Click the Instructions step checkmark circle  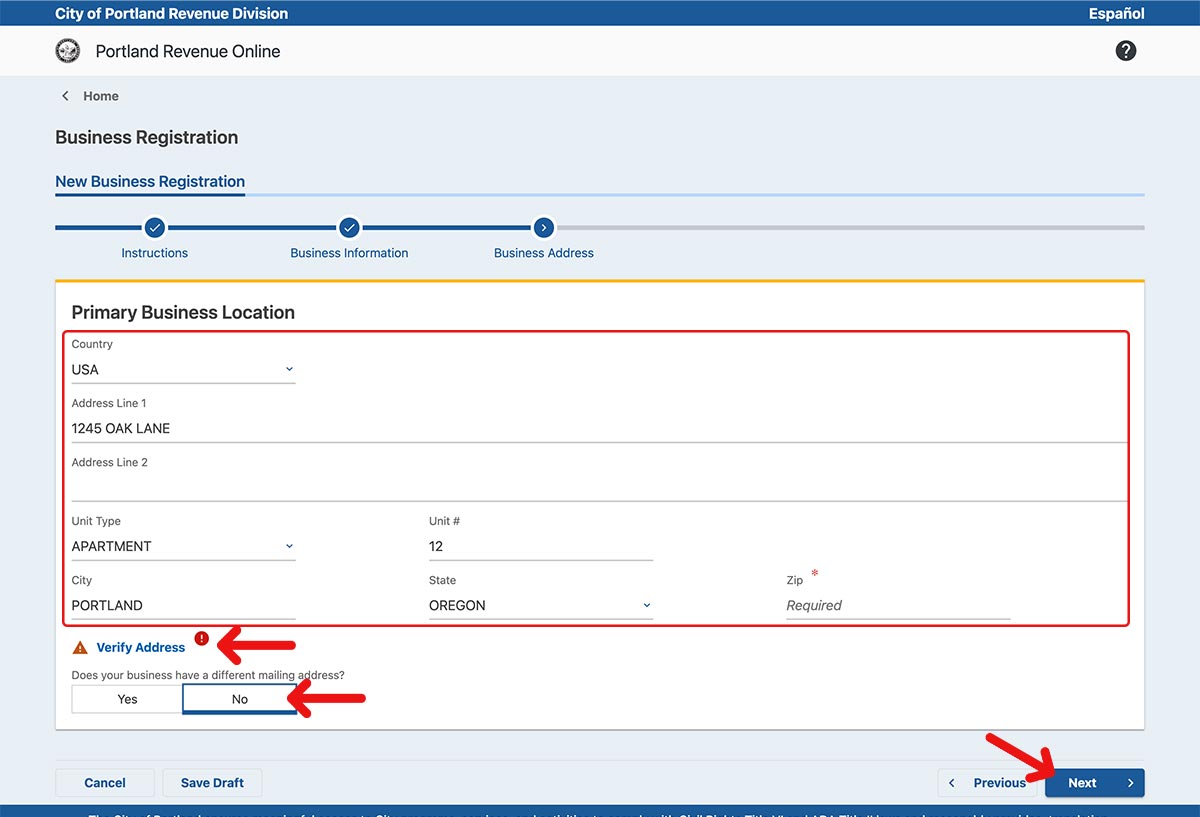point(155,228)
